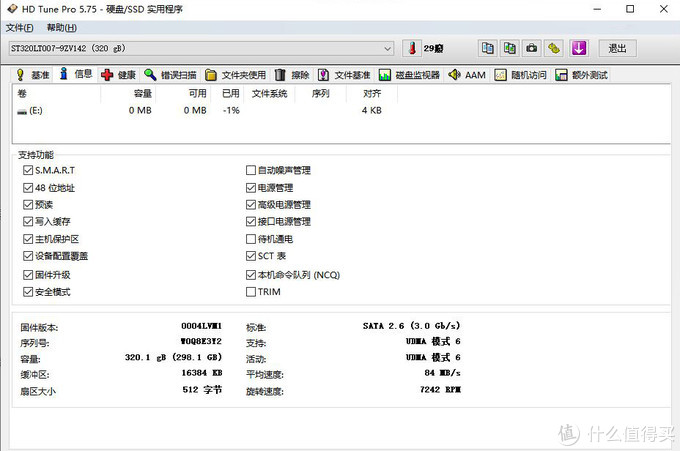
Task: Select the E: drive volume icon
Action: 23,110
